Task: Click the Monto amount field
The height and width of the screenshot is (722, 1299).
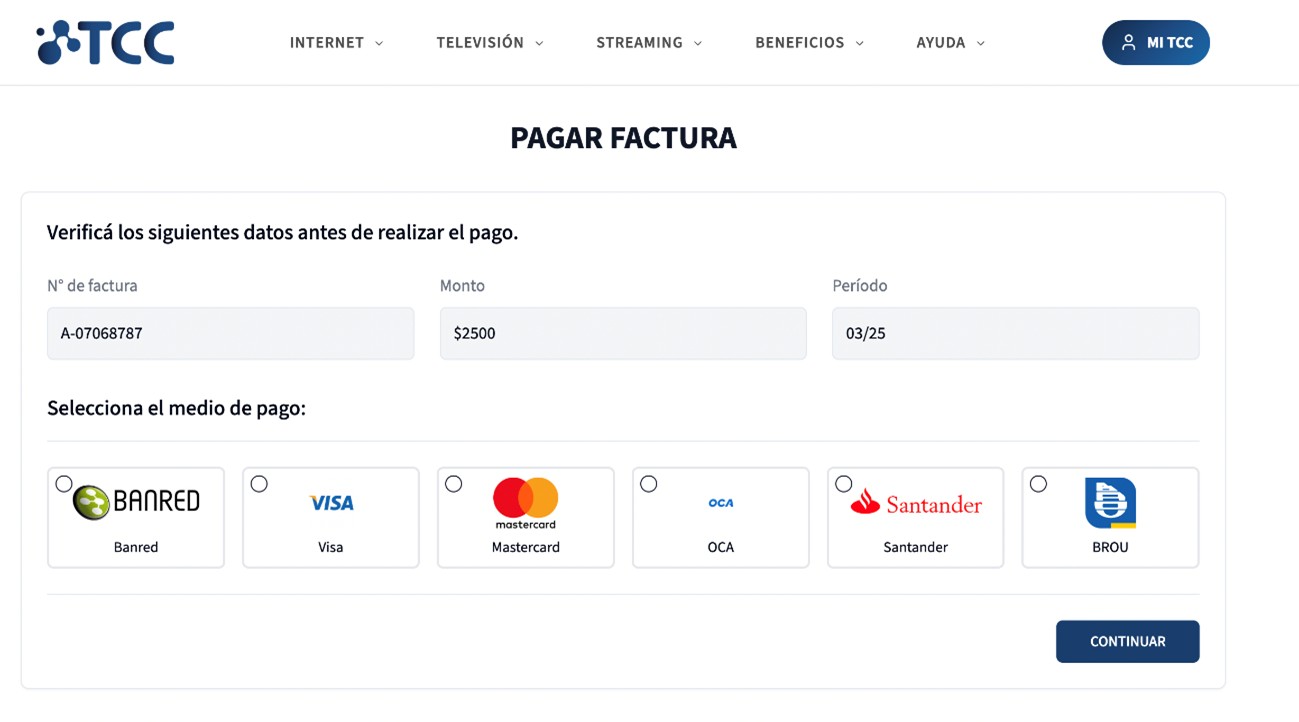Action: pyautogui.click(x=623, y=333)
